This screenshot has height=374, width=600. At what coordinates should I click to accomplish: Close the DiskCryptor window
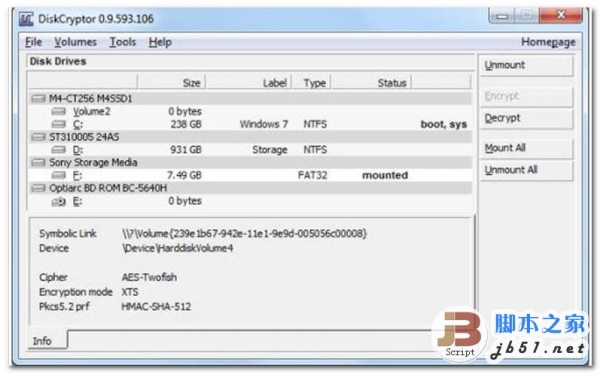tap(560, 15)
